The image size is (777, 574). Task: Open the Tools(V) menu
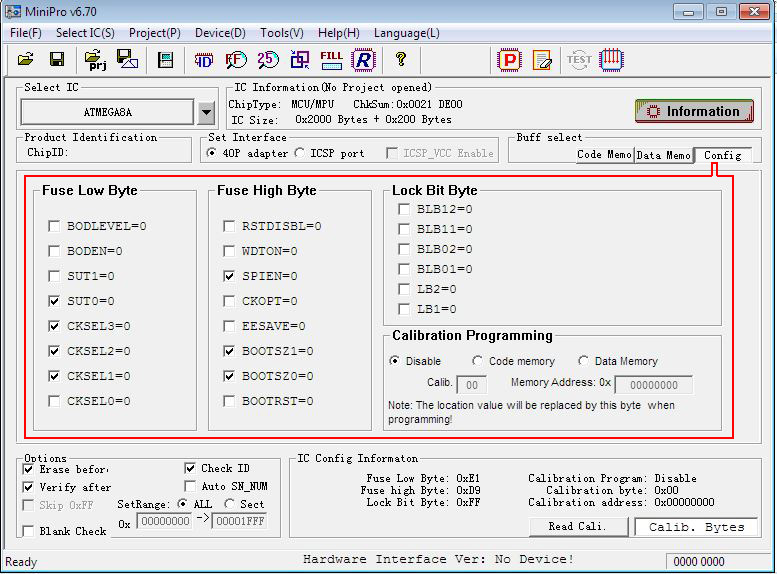coord(281,33)
